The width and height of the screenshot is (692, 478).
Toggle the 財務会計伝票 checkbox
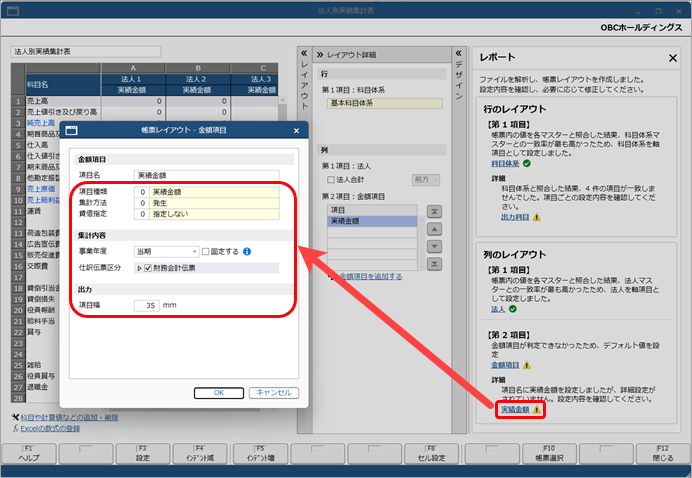click(148, 268)
